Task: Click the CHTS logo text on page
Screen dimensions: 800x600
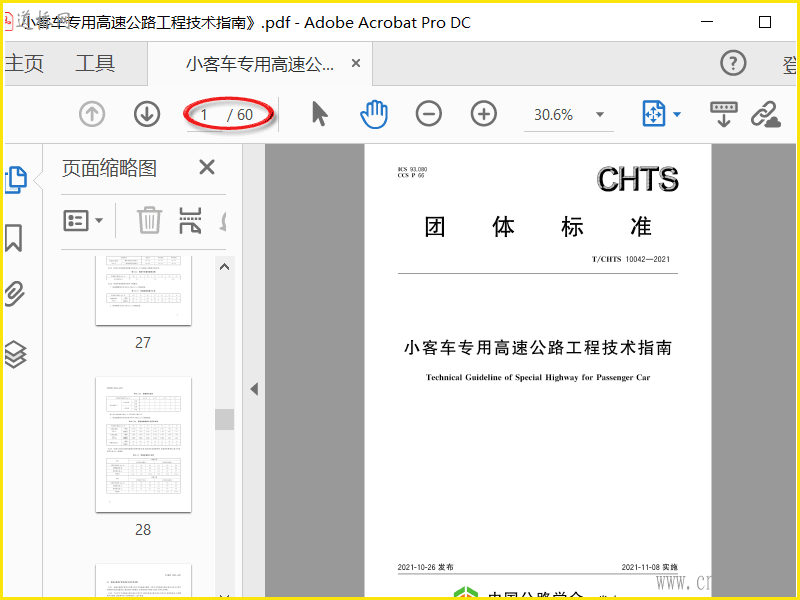Action: tap(638, 179)
